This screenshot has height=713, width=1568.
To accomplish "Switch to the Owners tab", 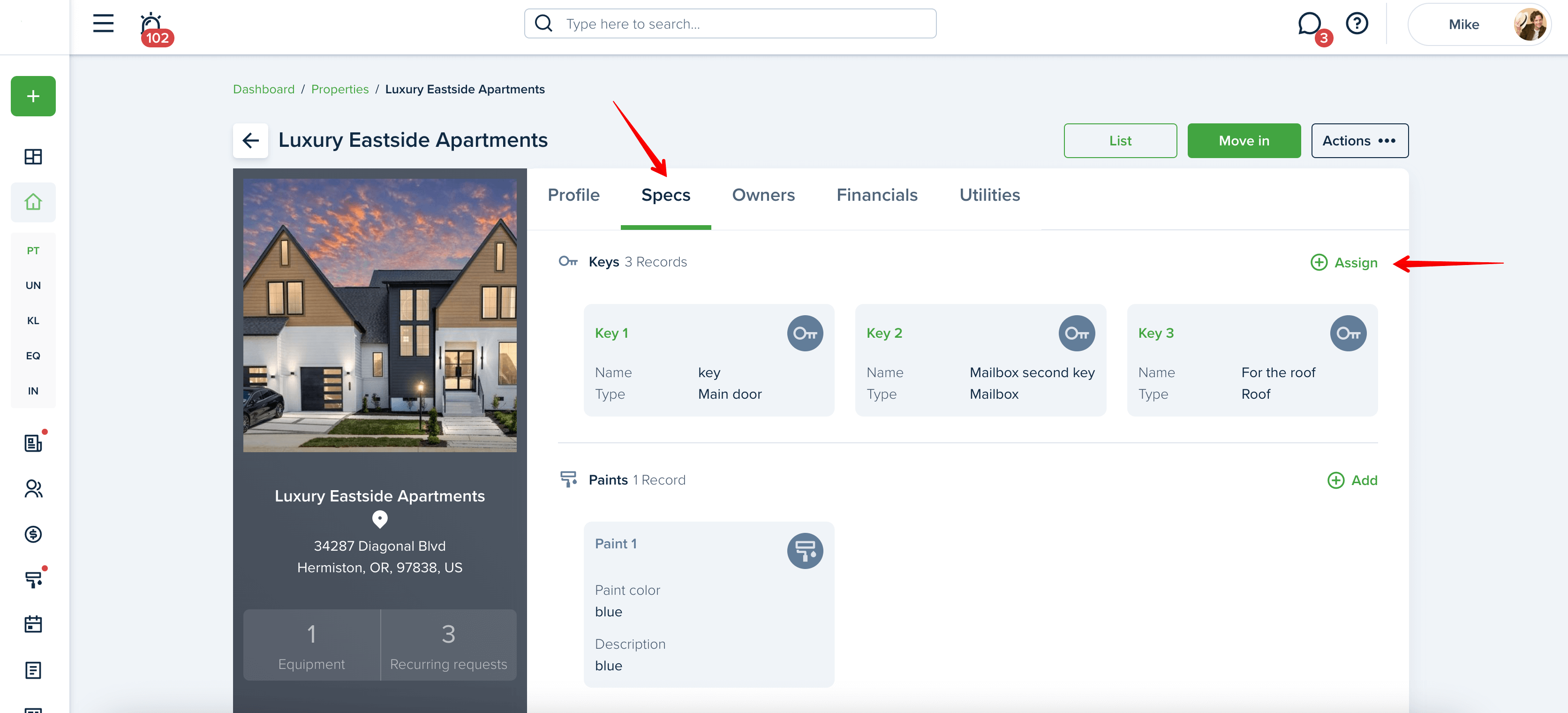I will click(763, 195).
